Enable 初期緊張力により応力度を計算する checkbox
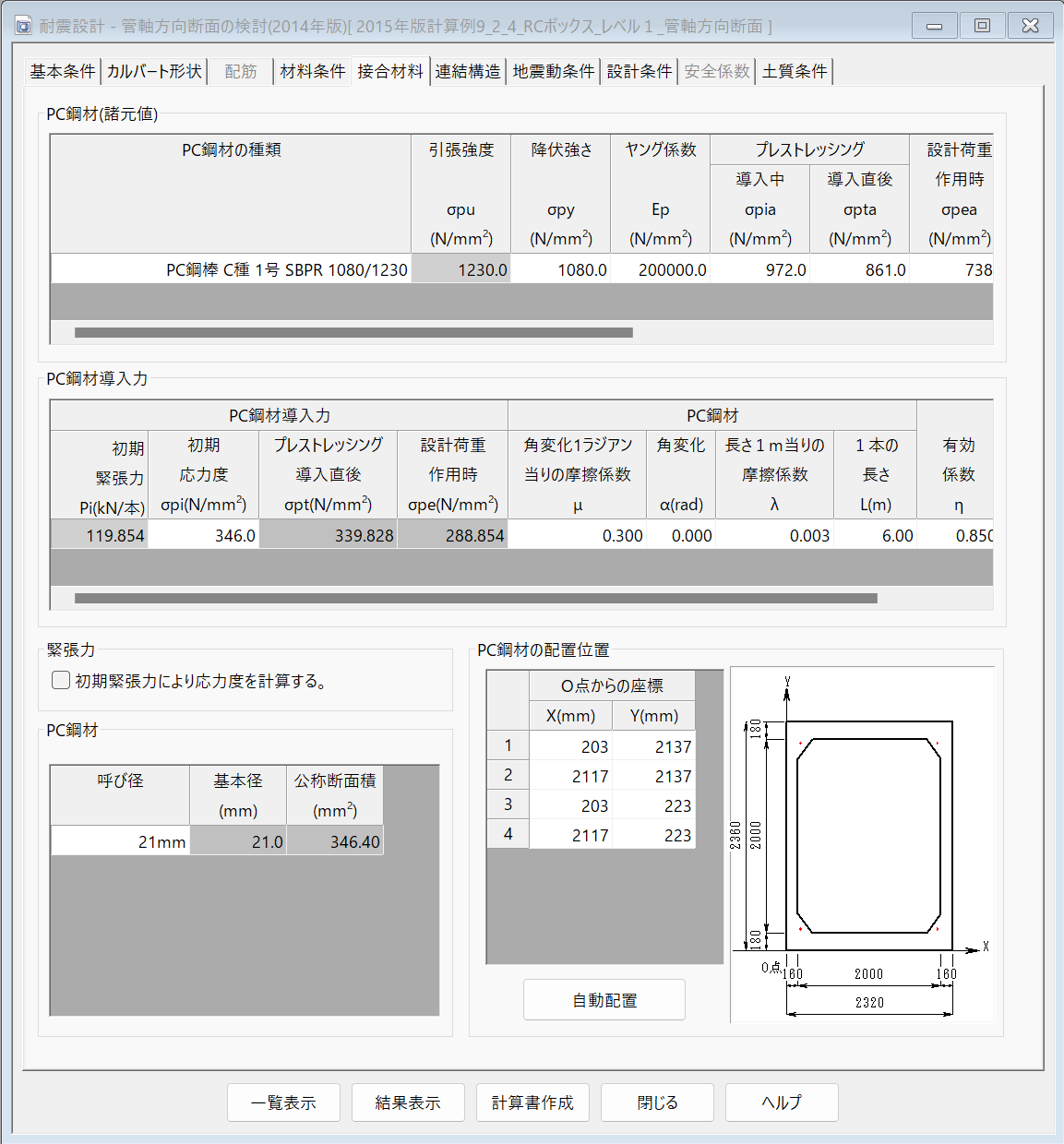 61,680
